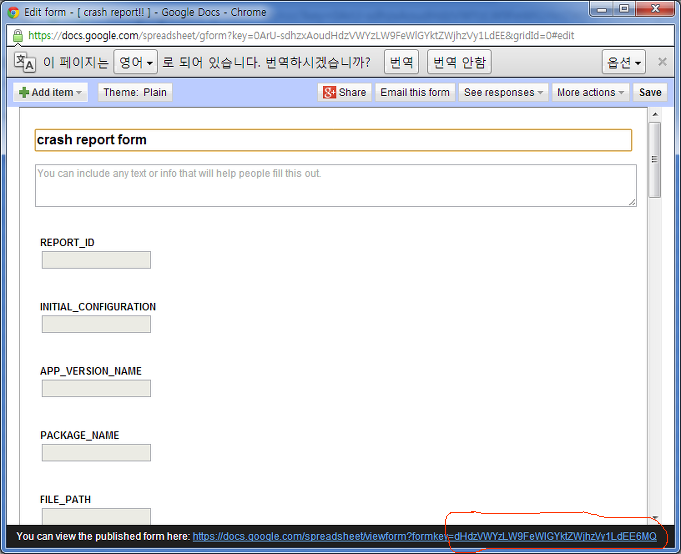This screenshot has height=554, width=681.
Task: Click Email this form button
Action: tap(415, 92)
